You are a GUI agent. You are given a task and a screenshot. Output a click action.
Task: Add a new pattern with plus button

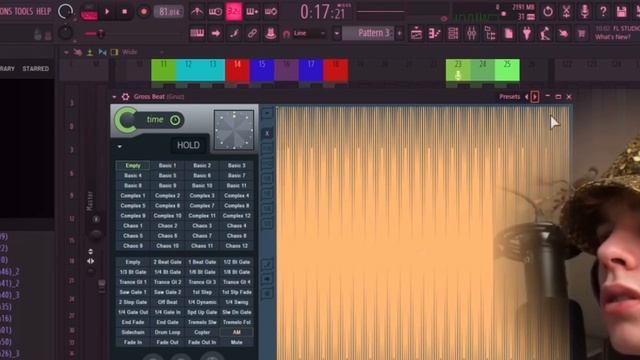(400, 33)
